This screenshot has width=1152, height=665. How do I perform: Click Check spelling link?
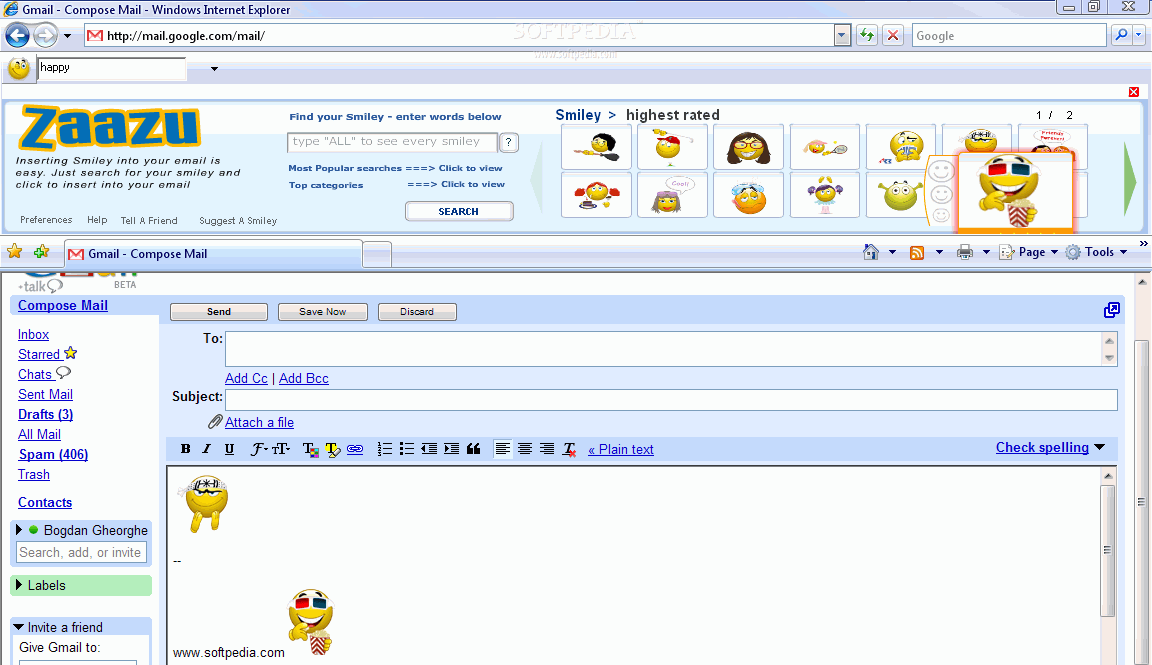(x=1042, y=447)
